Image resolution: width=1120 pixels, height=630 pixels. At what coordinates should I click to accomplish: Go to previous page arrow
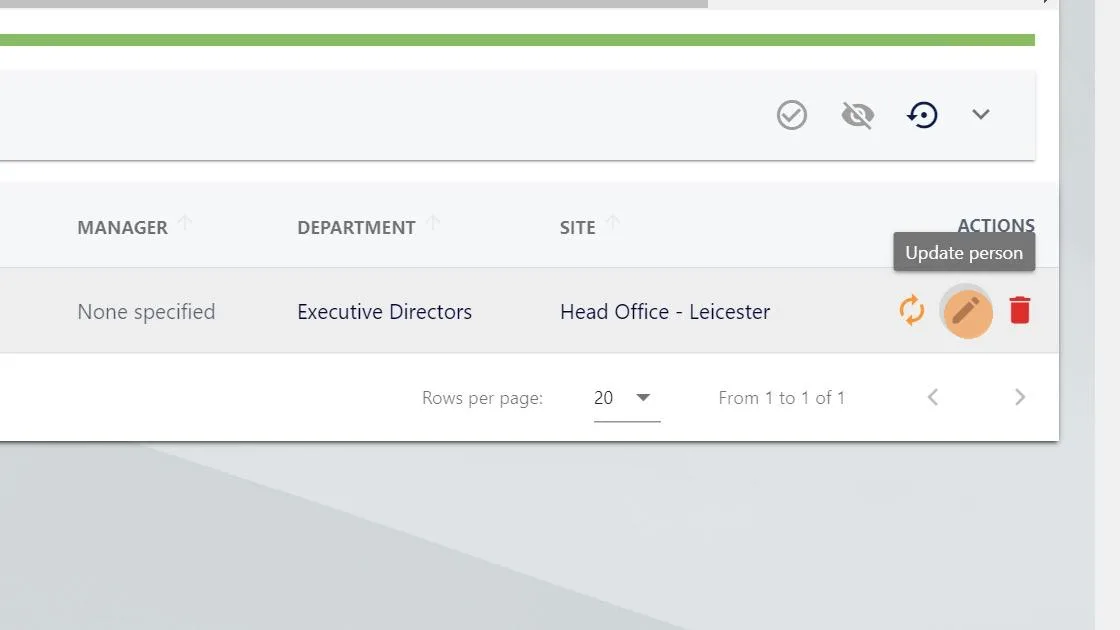coord(932,397)
